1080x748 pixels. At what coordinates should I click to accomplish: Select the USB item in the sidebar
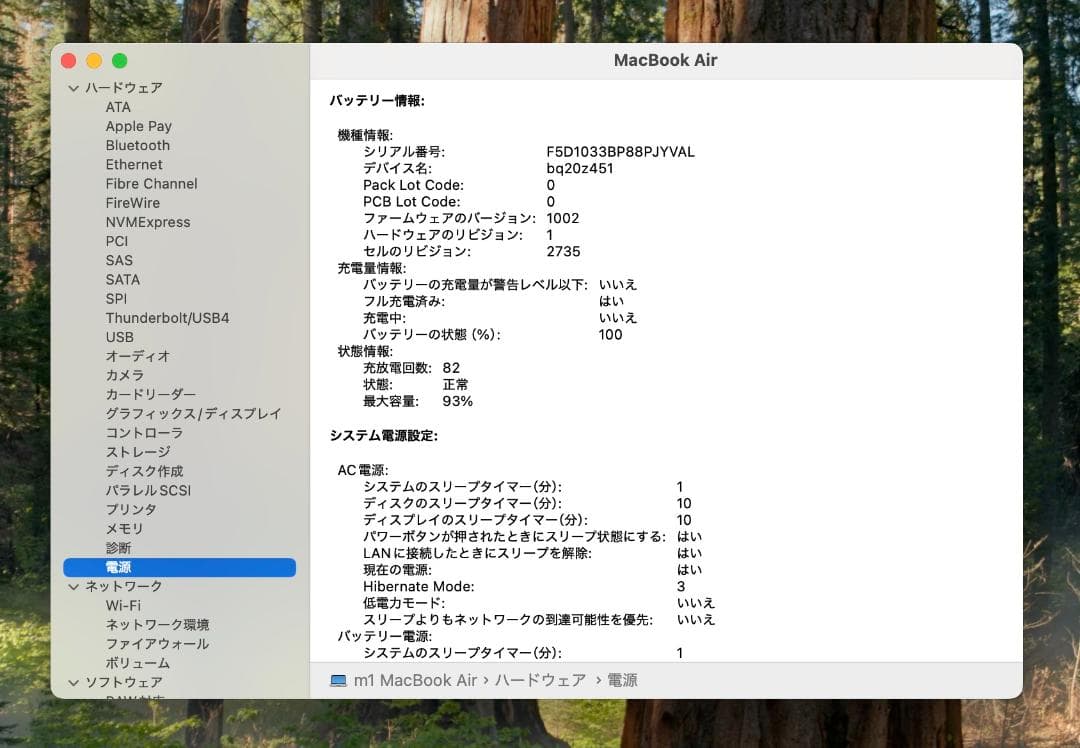[119, 337]
